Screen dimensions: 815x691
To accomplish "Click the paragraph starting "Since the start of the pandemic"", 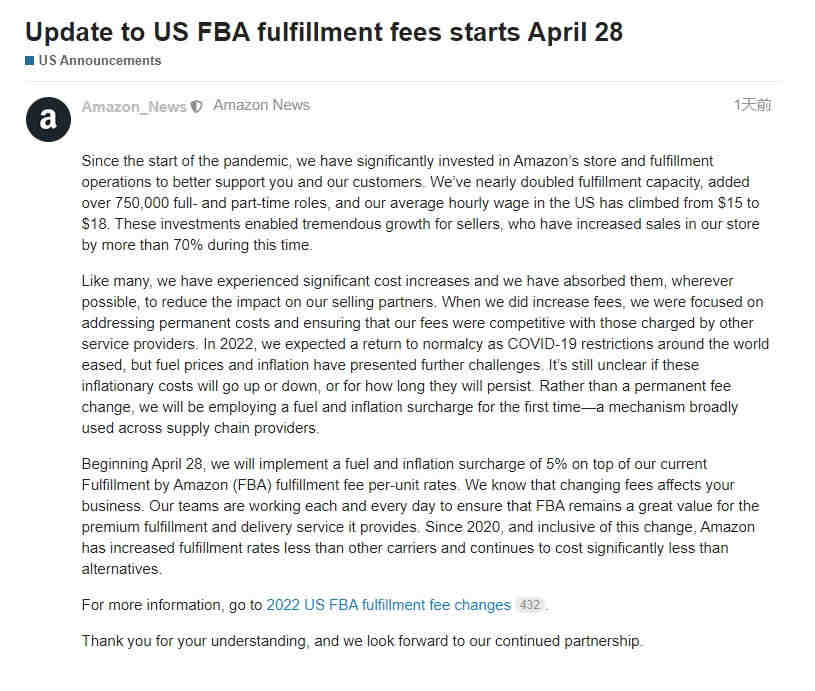I will [420, 203].
